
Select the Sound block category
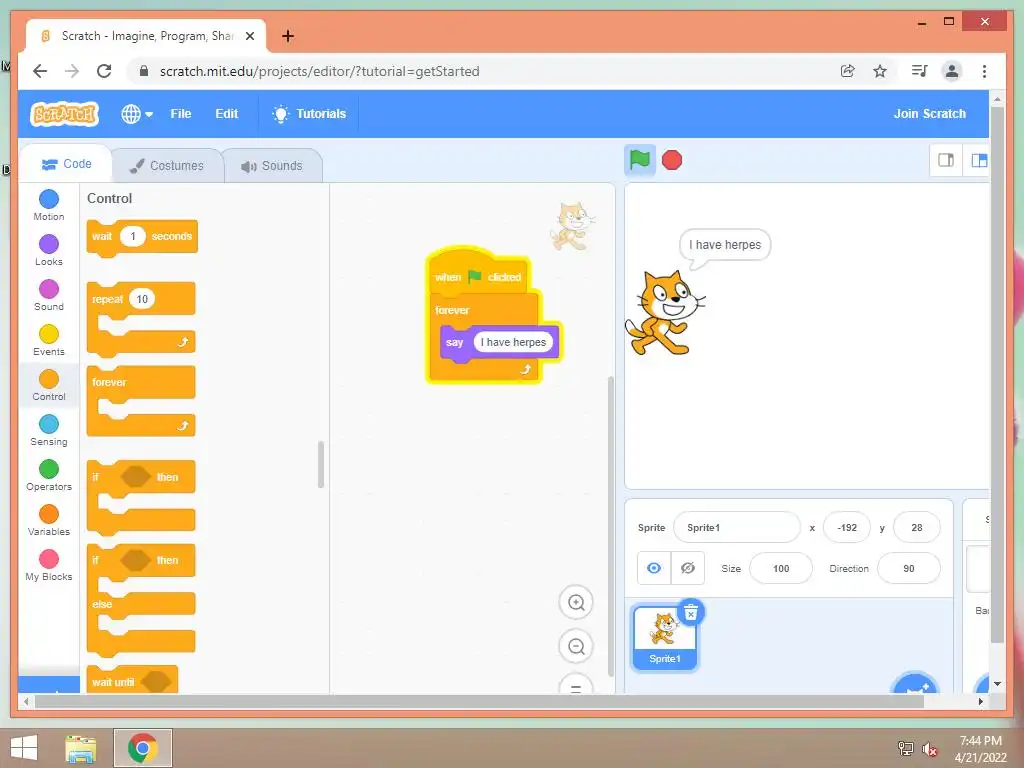[49, 295]
